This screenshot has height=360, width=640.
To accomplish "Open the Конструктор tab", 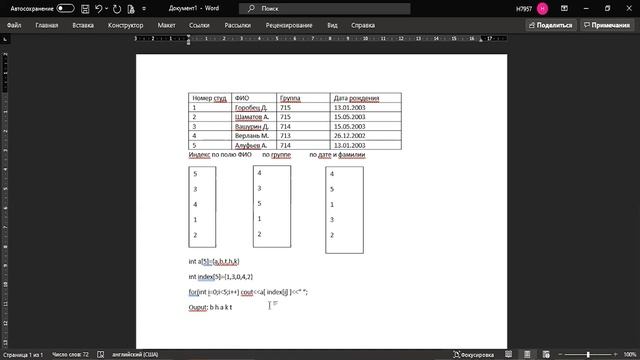I will click(125, 25).
